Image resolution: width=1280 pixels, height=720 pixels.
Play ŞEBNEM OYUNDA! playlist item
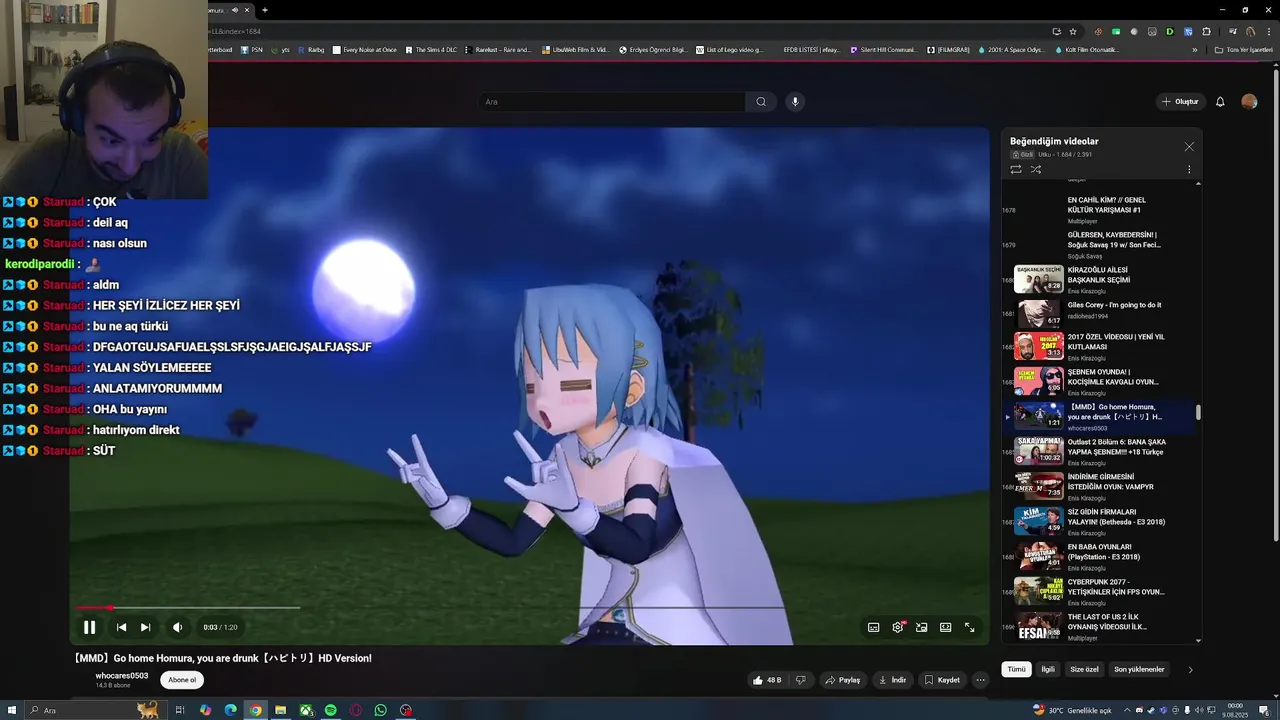[1098, 381]
